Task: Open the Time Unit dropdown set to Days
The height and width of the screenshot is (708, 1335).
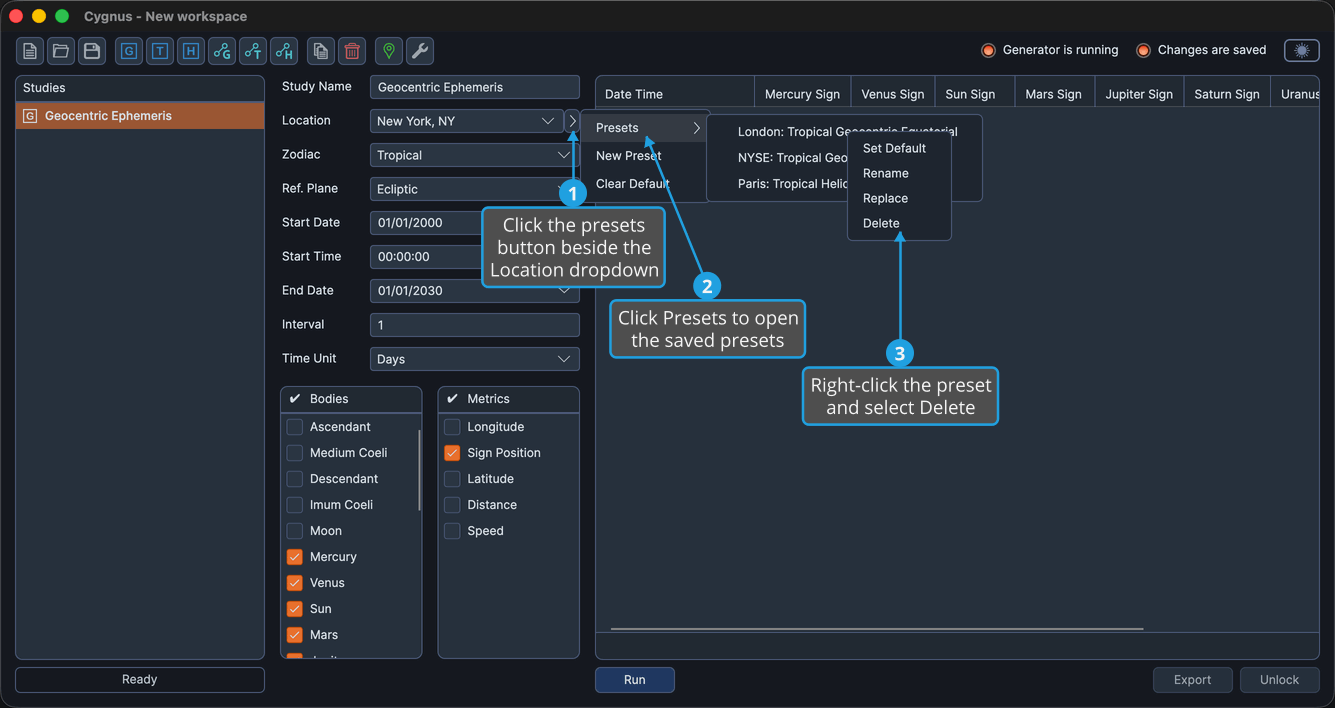Action: pos(474,359)
